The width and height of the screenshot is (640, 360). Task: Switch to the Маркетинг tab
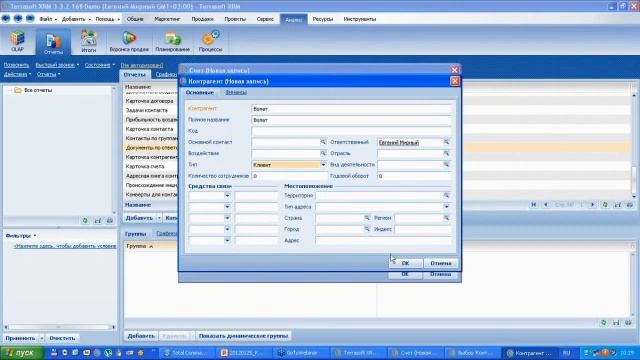pos(167,19)
